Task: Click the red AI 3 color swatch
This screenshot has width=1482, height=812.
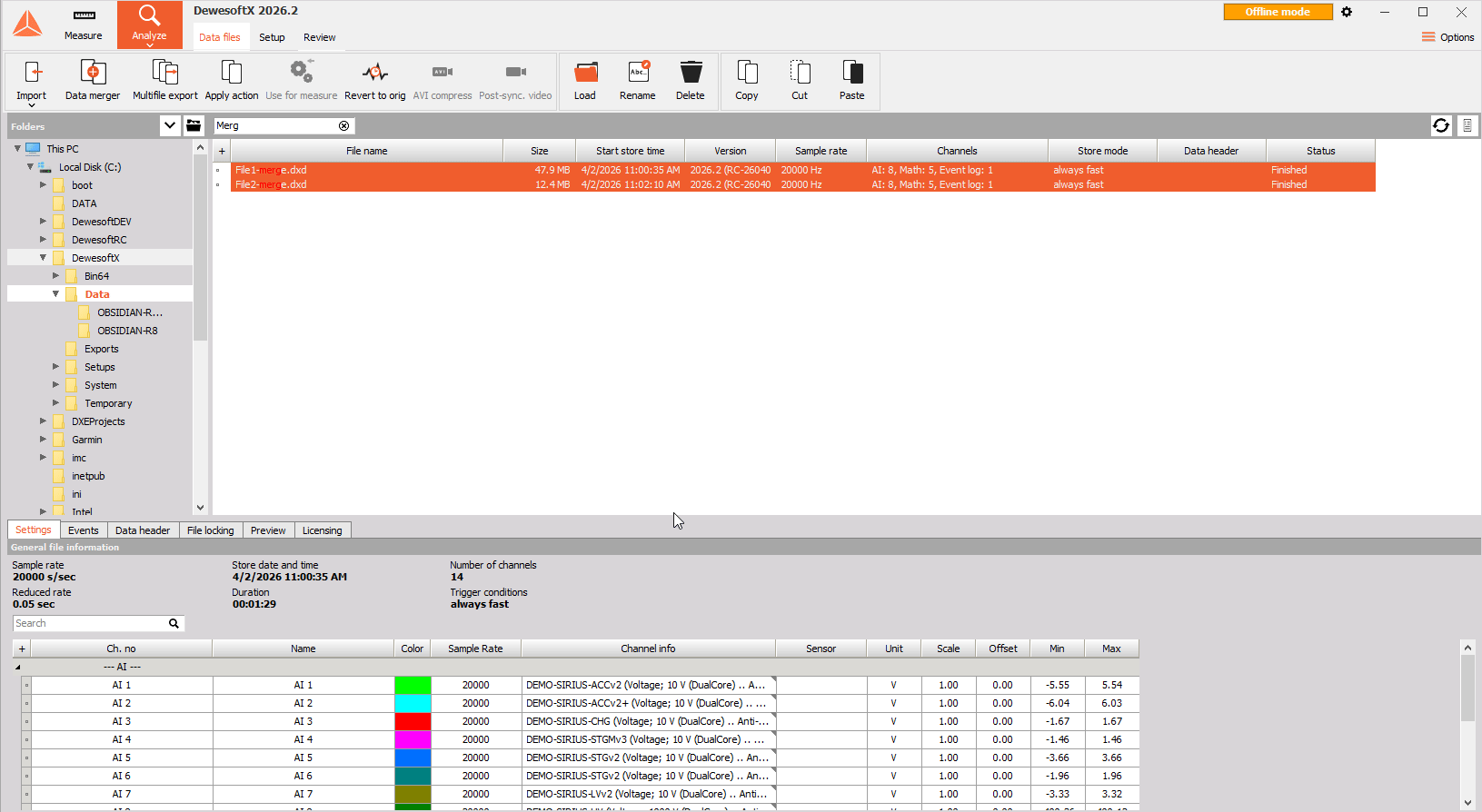Action: (413, 721)
